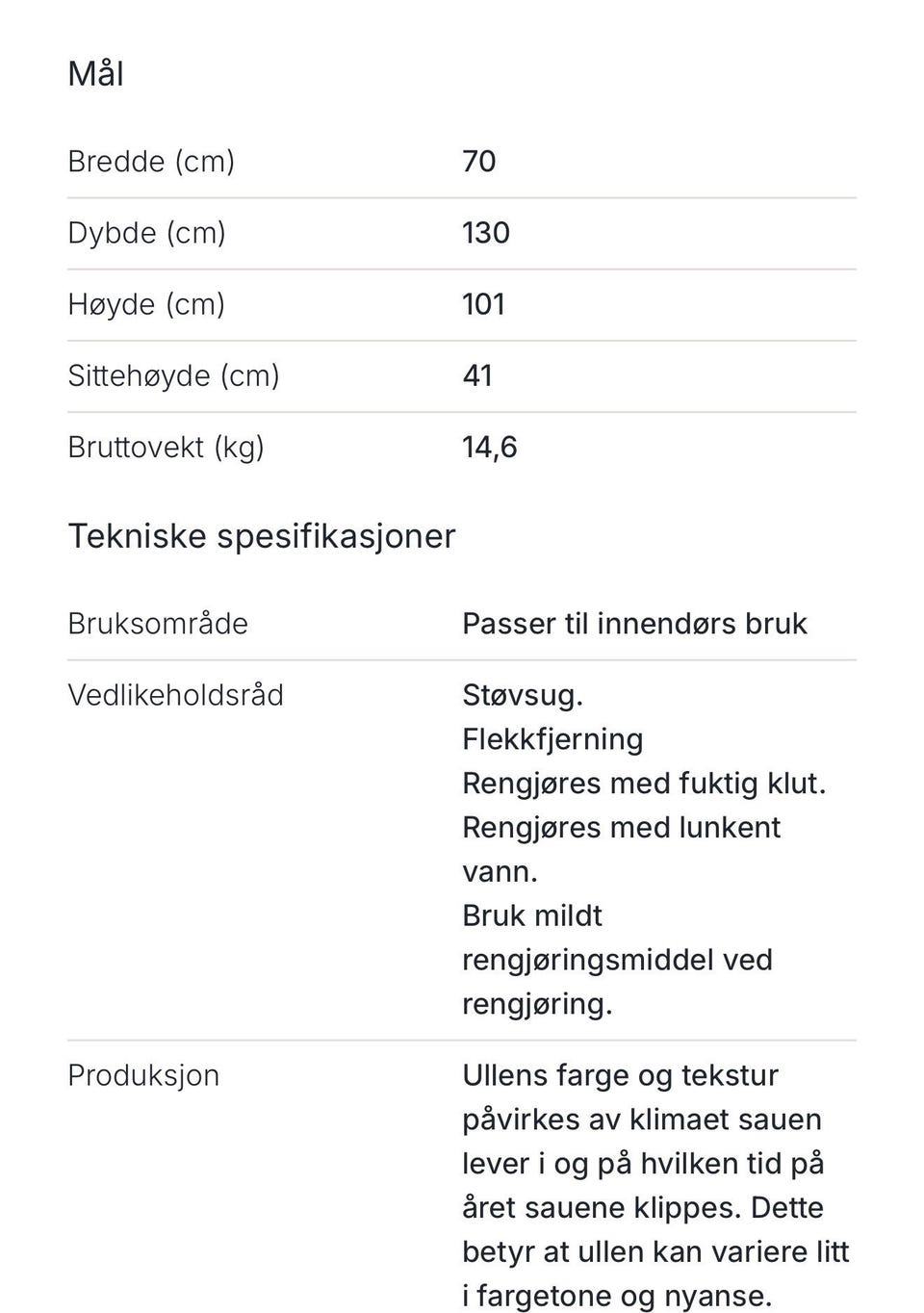The height and width of the screenshot is (1313, 924).
Task: Select the text Passer til innendørs bruk
Action: [634, 624]
